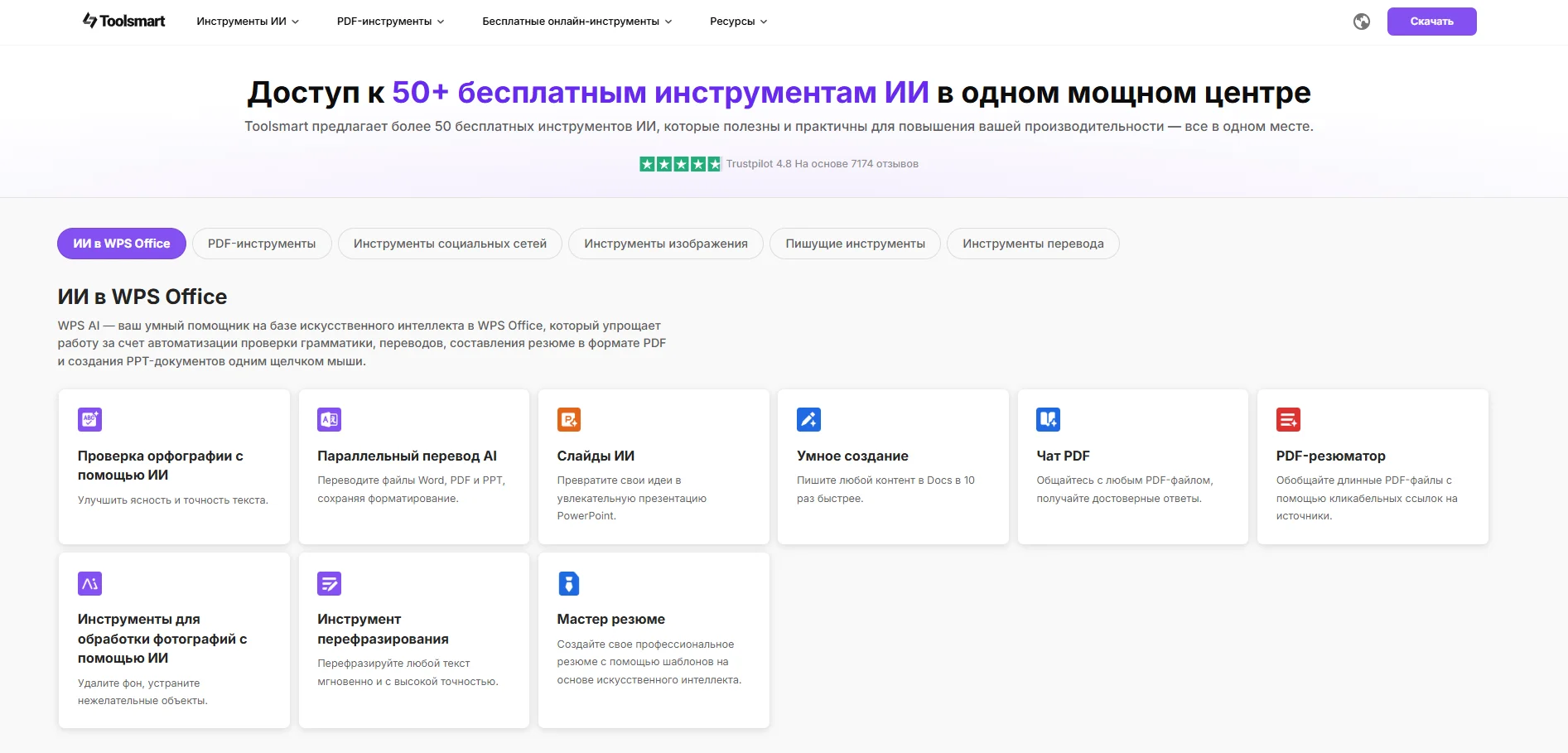
Task: Open Инструмент перефразирования title link
Action: point(383,629)
